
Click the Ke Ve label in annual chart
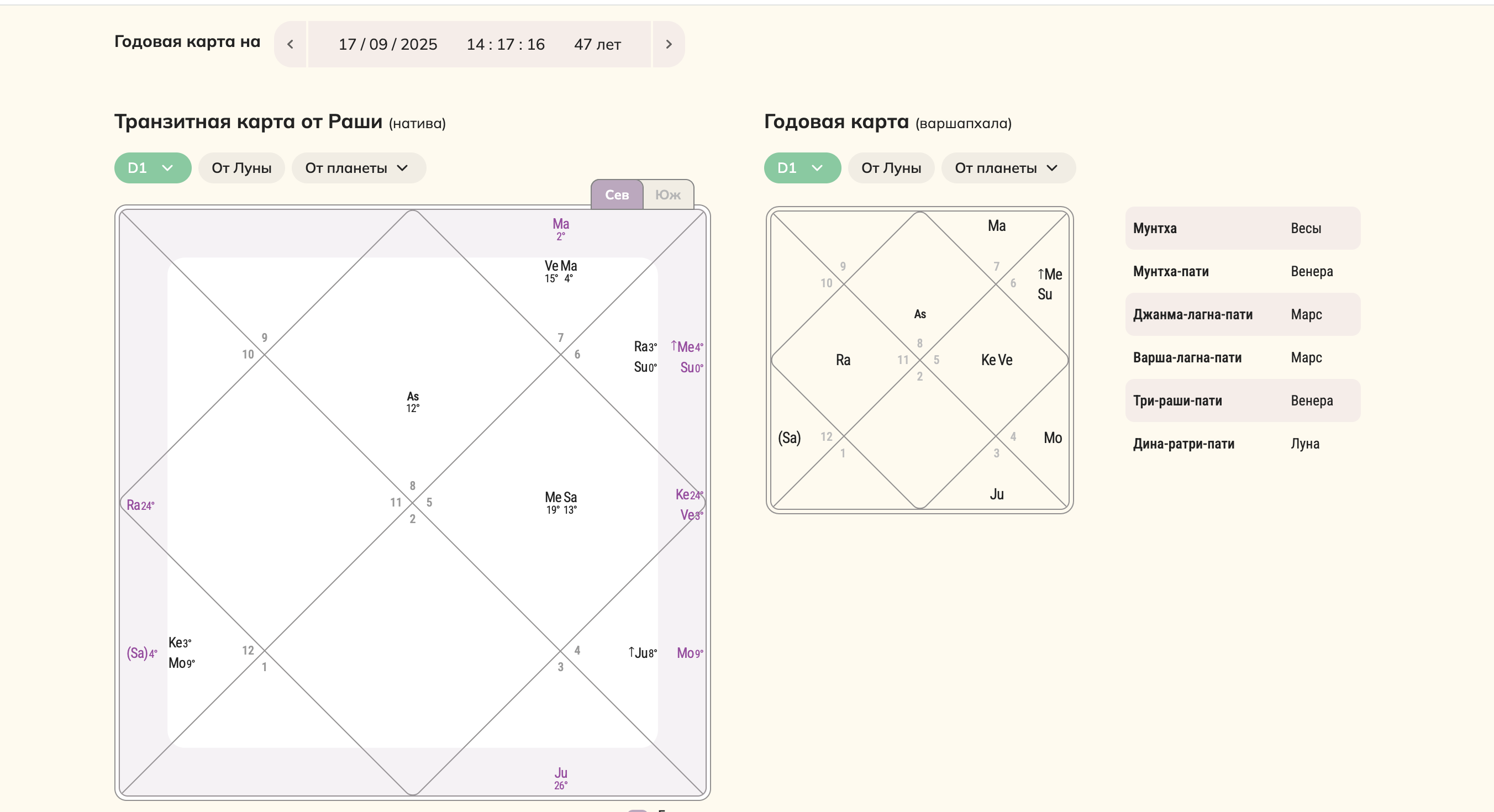point(996,360)
